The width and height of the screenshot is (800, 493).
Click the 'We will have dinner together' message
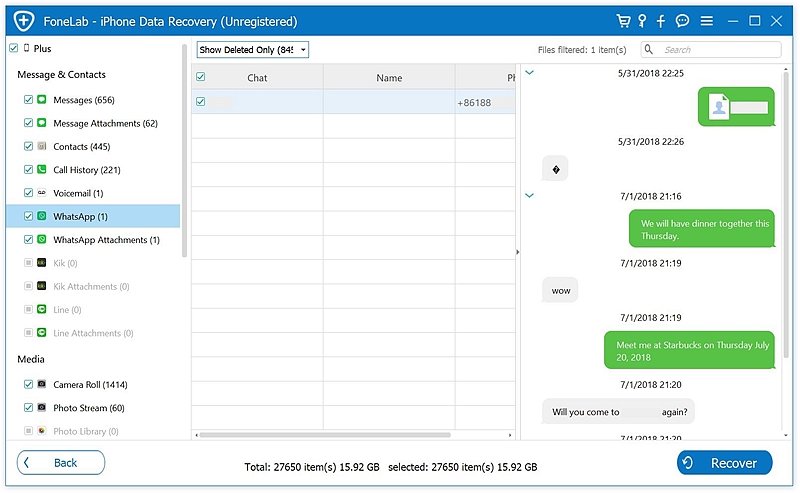point(702,229)
